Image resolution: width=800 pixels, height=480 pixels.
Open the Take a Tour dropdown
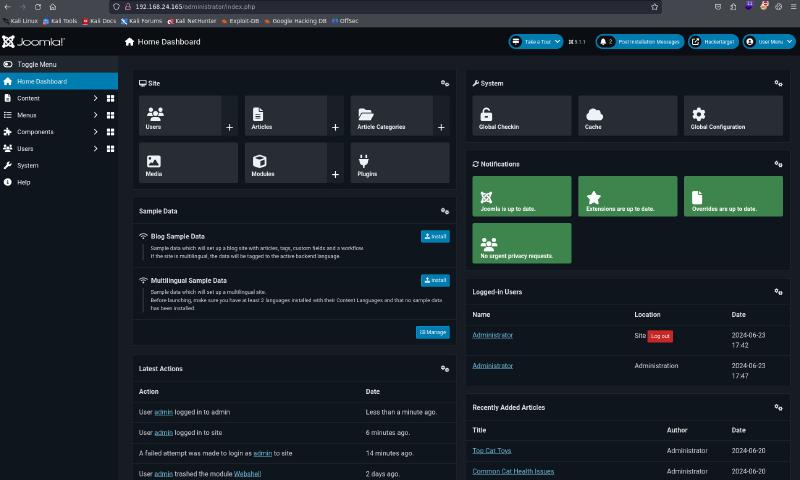point(535,42)
